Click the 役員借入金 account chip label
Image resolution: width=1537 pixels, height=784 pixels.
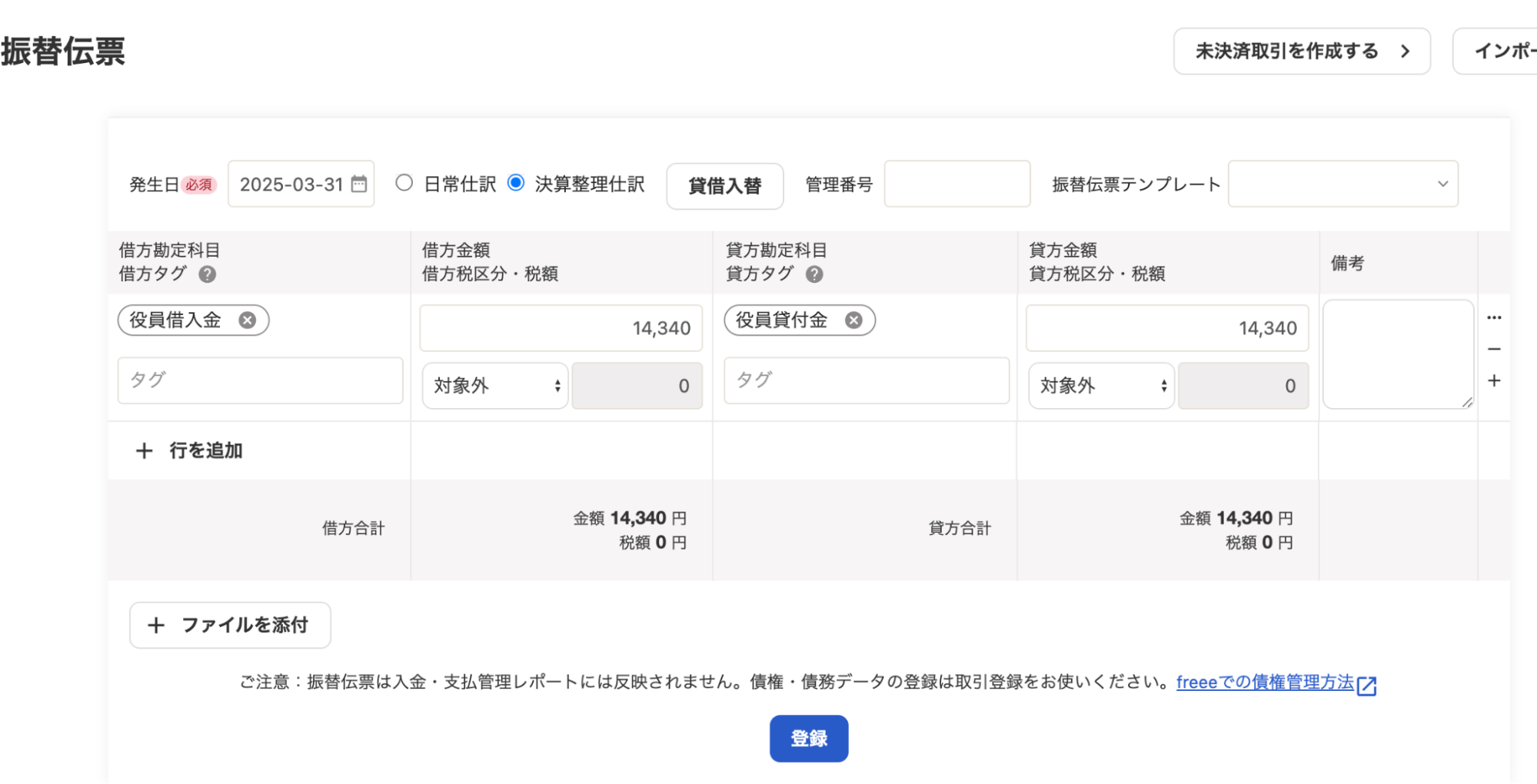coord(175,321)
